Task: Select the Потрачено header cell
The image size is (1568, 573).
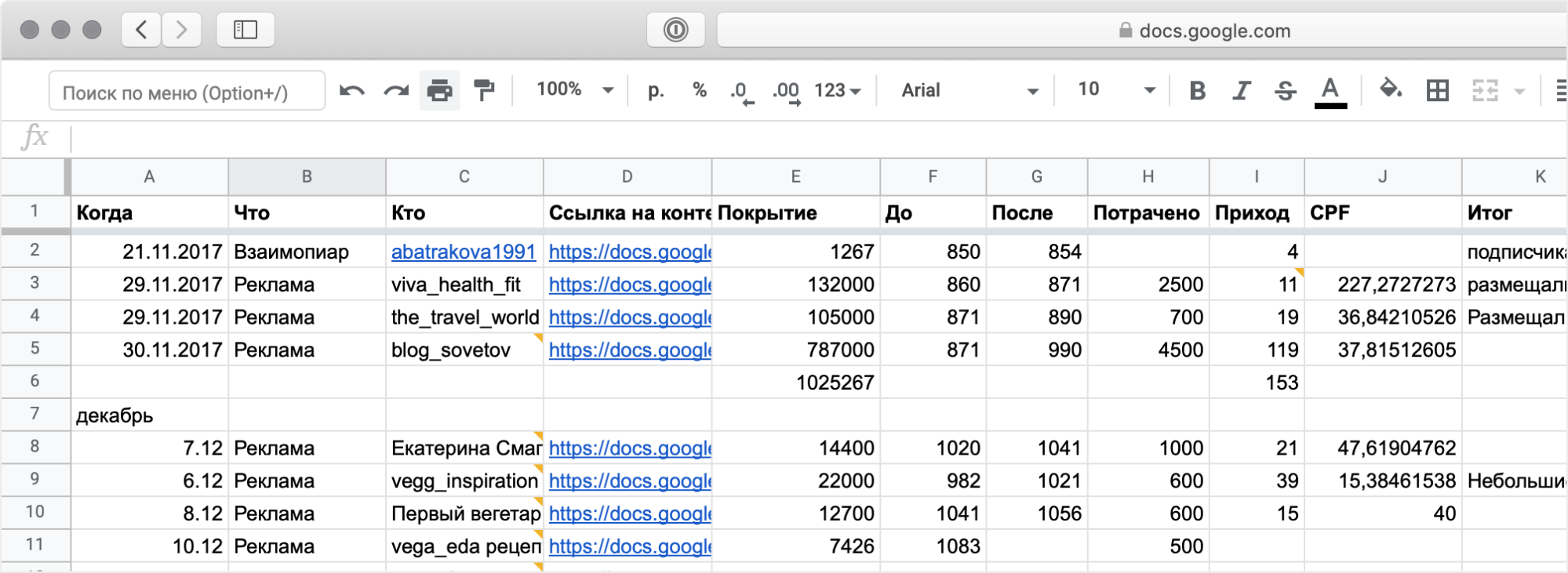Action: pyautogui.click(x=1148, y=213)
